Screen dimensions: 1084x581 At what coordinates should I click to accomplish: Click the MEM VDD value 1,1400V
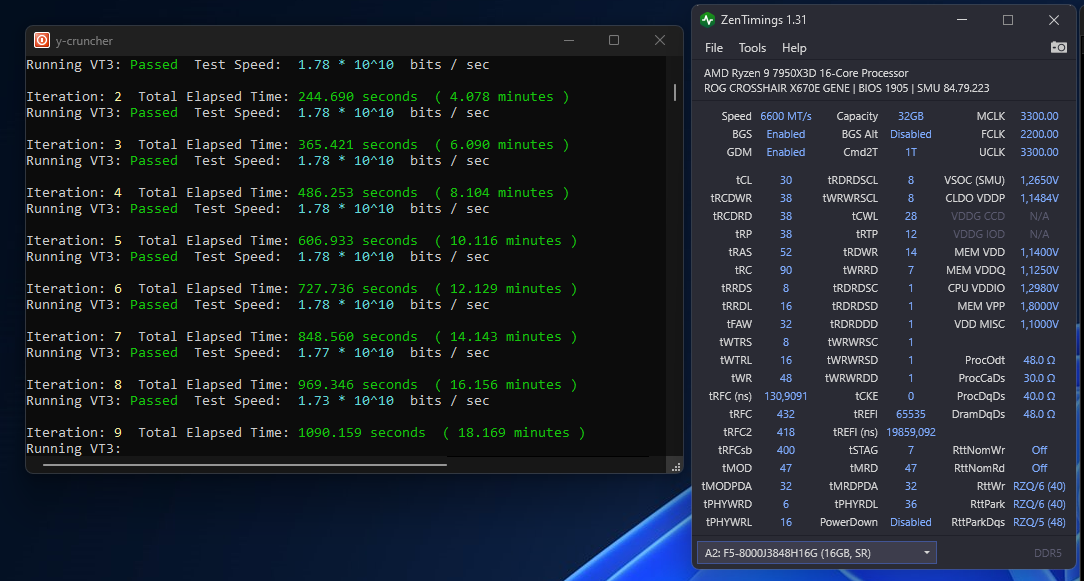1039,252
